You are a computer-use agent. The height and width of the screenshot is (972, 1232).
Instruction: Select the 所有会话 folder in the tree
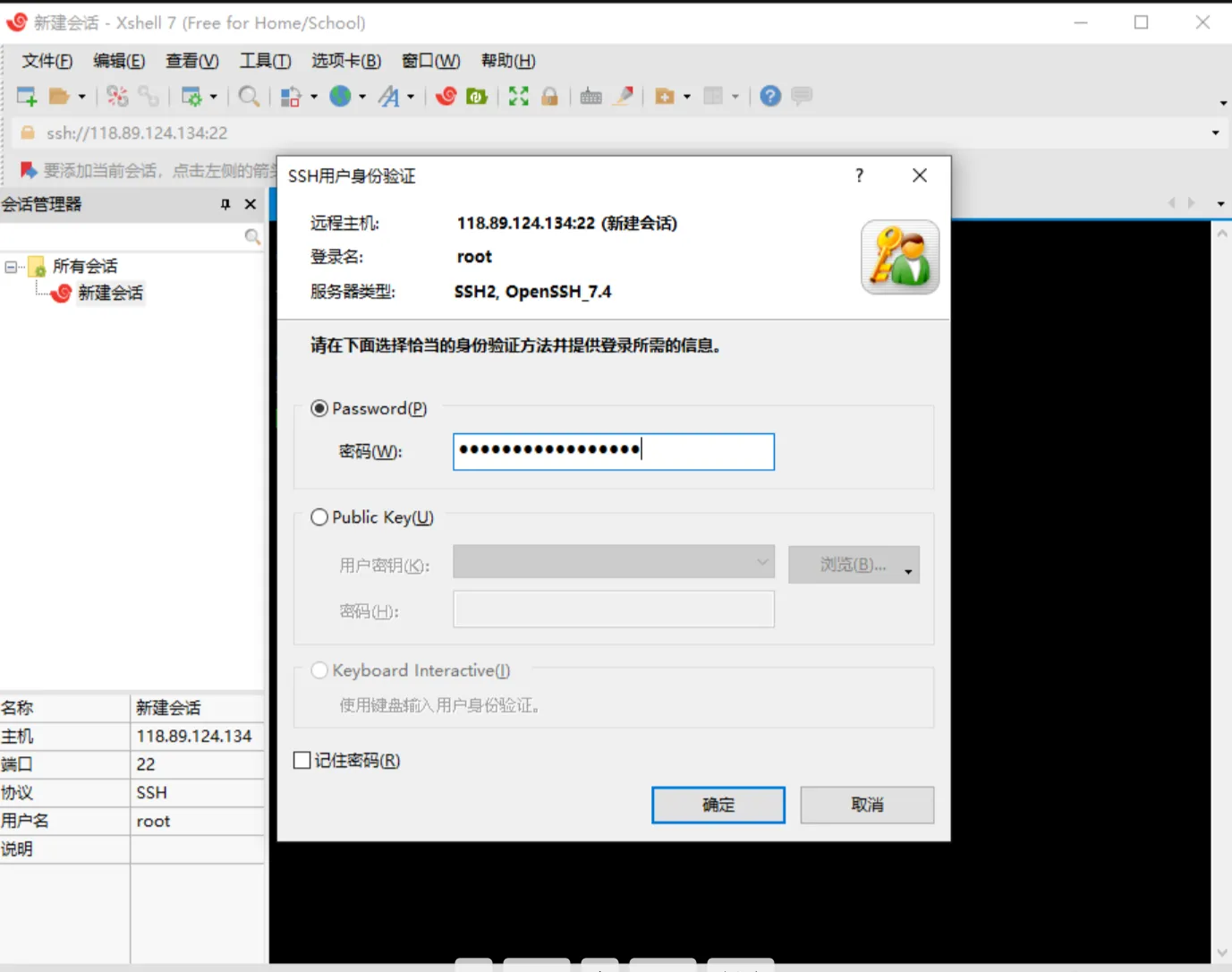point(84,266)
